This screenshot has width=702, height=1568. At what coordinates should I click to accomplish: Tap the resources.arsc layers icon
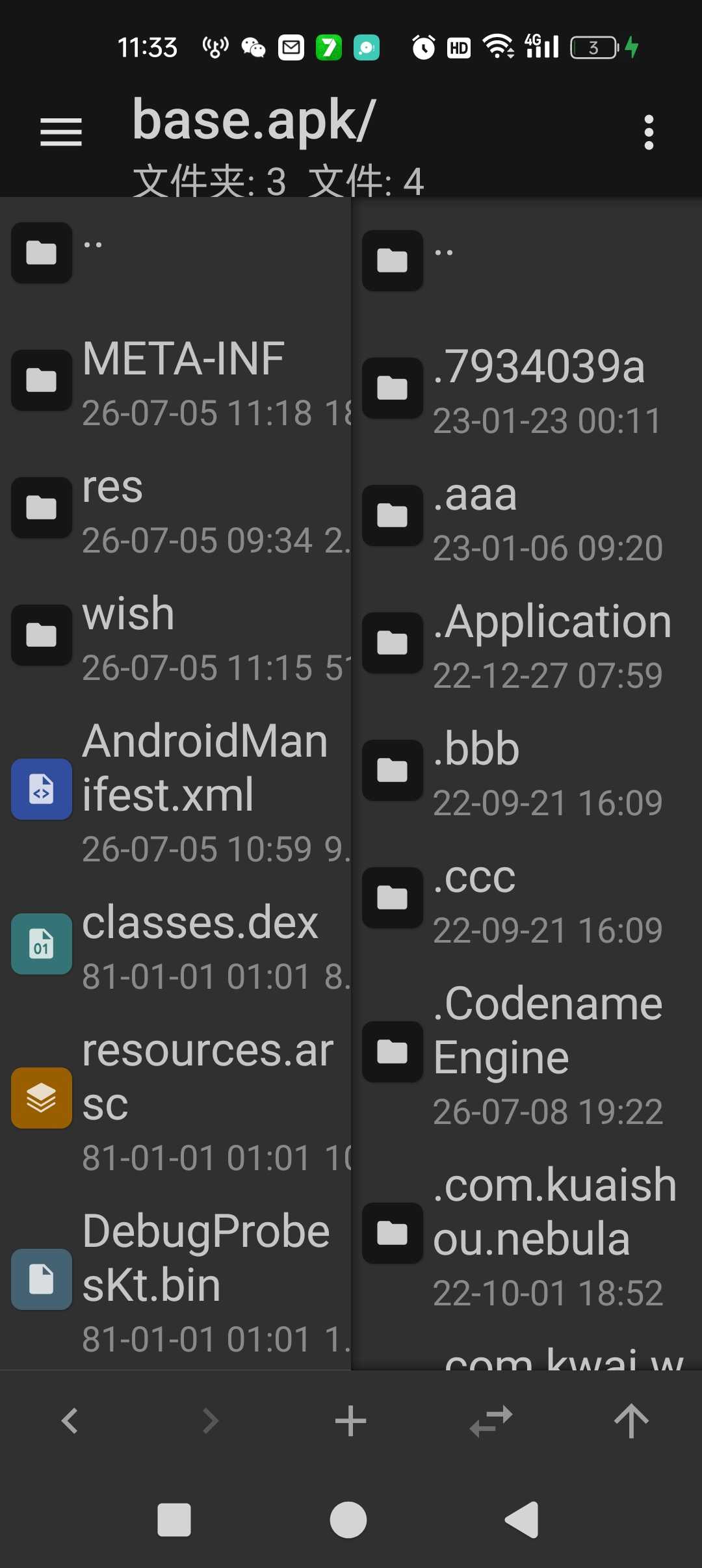[x=42, y=1097]
